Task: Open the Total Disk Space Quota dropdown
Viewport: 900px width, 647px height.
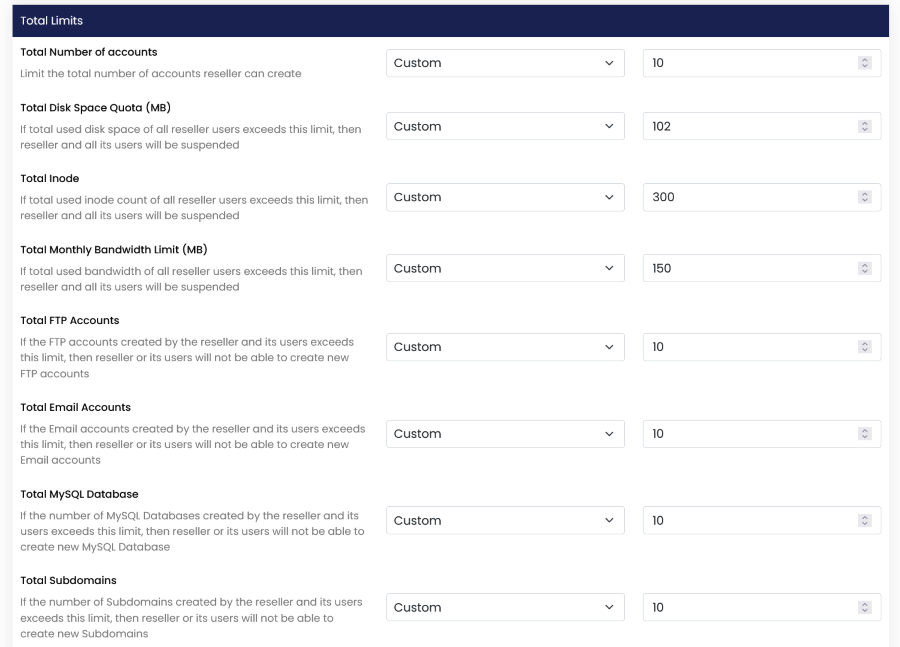Action: click(505, 127)
